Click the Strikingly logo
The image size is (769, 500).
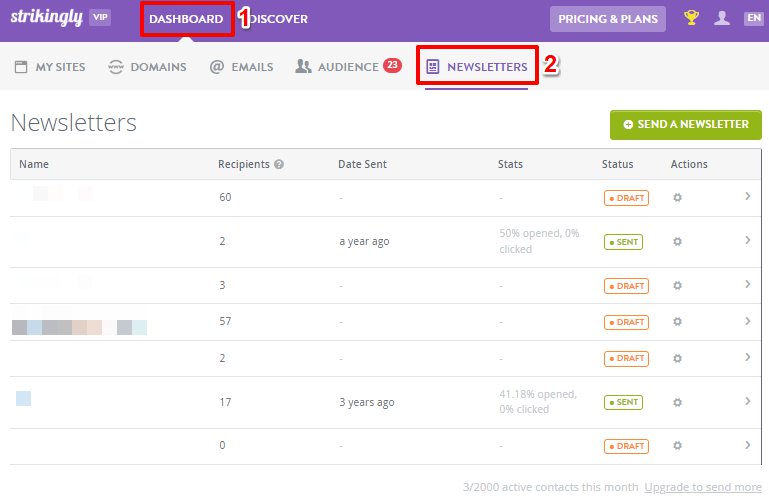coord(47,17)
